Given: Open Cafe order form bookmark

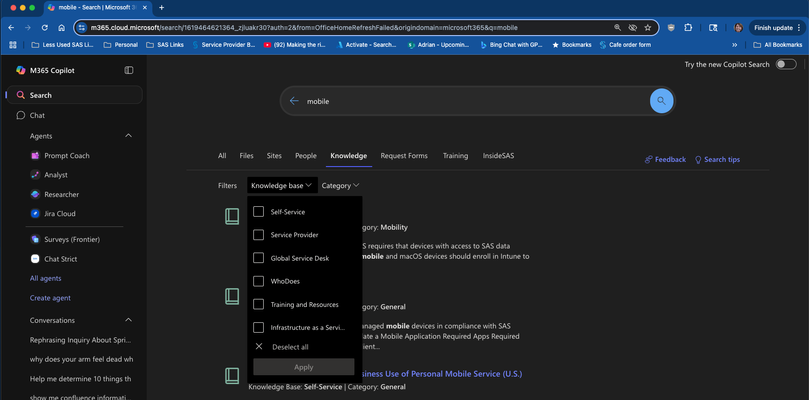Looking at the screenshot, I should [x=625, y=45].
